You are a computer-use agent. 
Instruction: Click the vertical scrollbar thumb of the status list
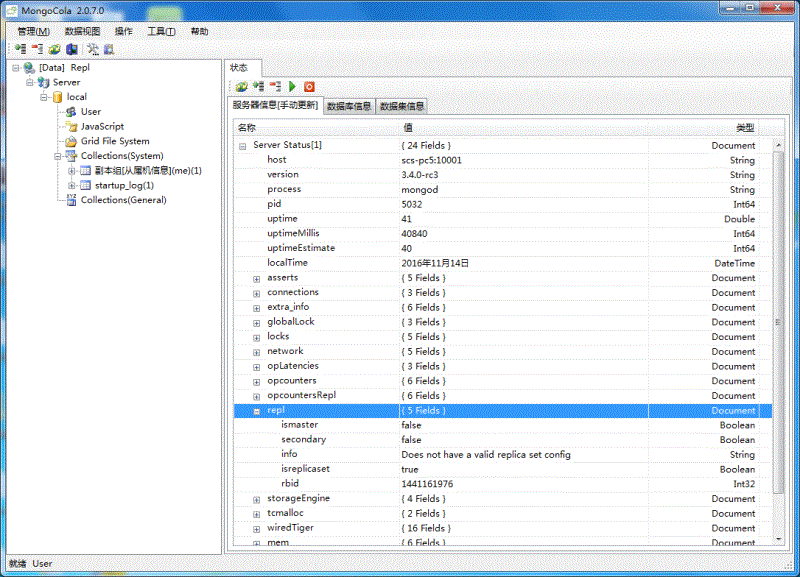[x=779, y=322]
